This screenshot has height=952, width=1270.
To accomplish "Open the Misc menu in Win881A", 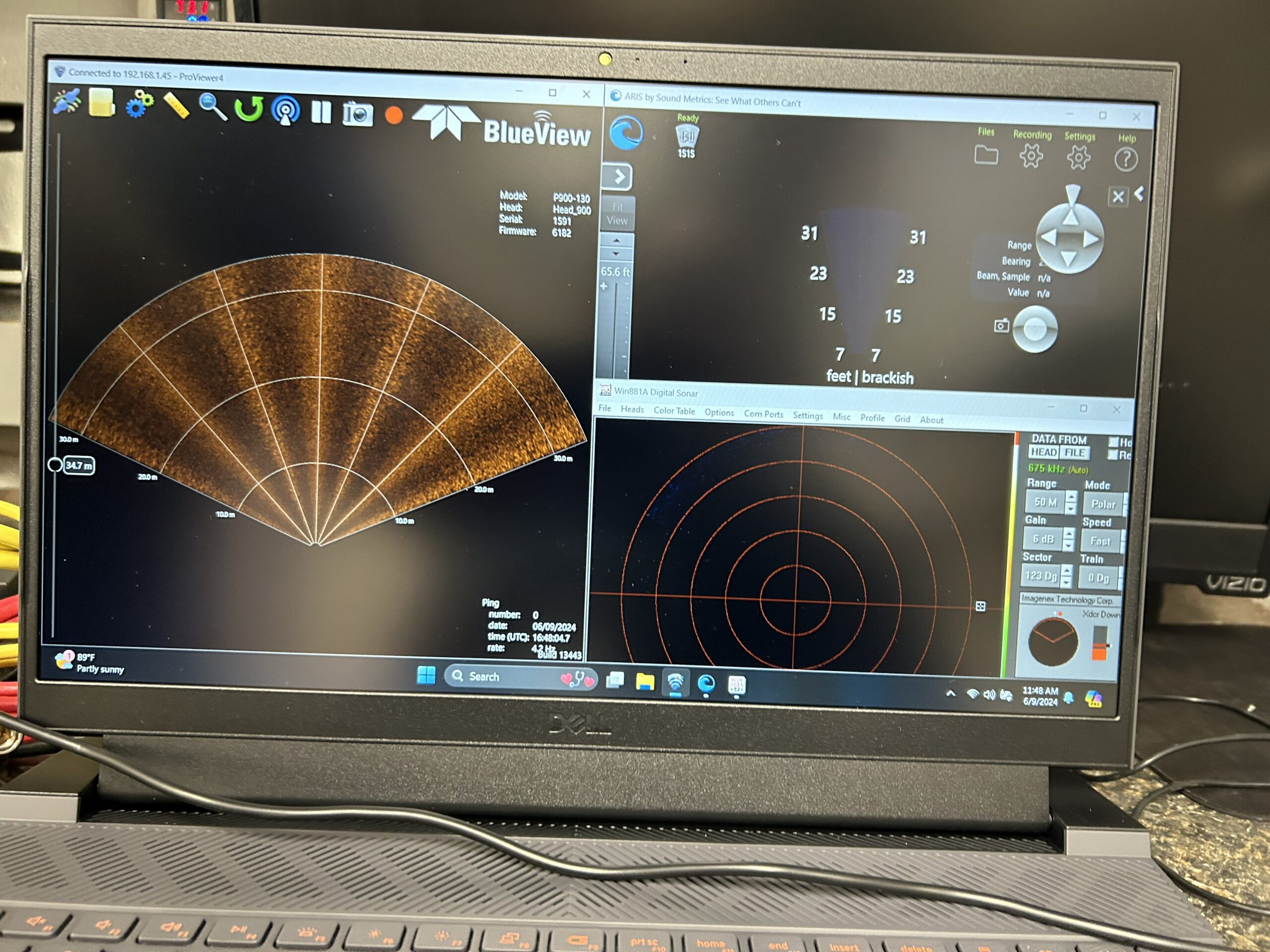I will [x=842, y=417].
